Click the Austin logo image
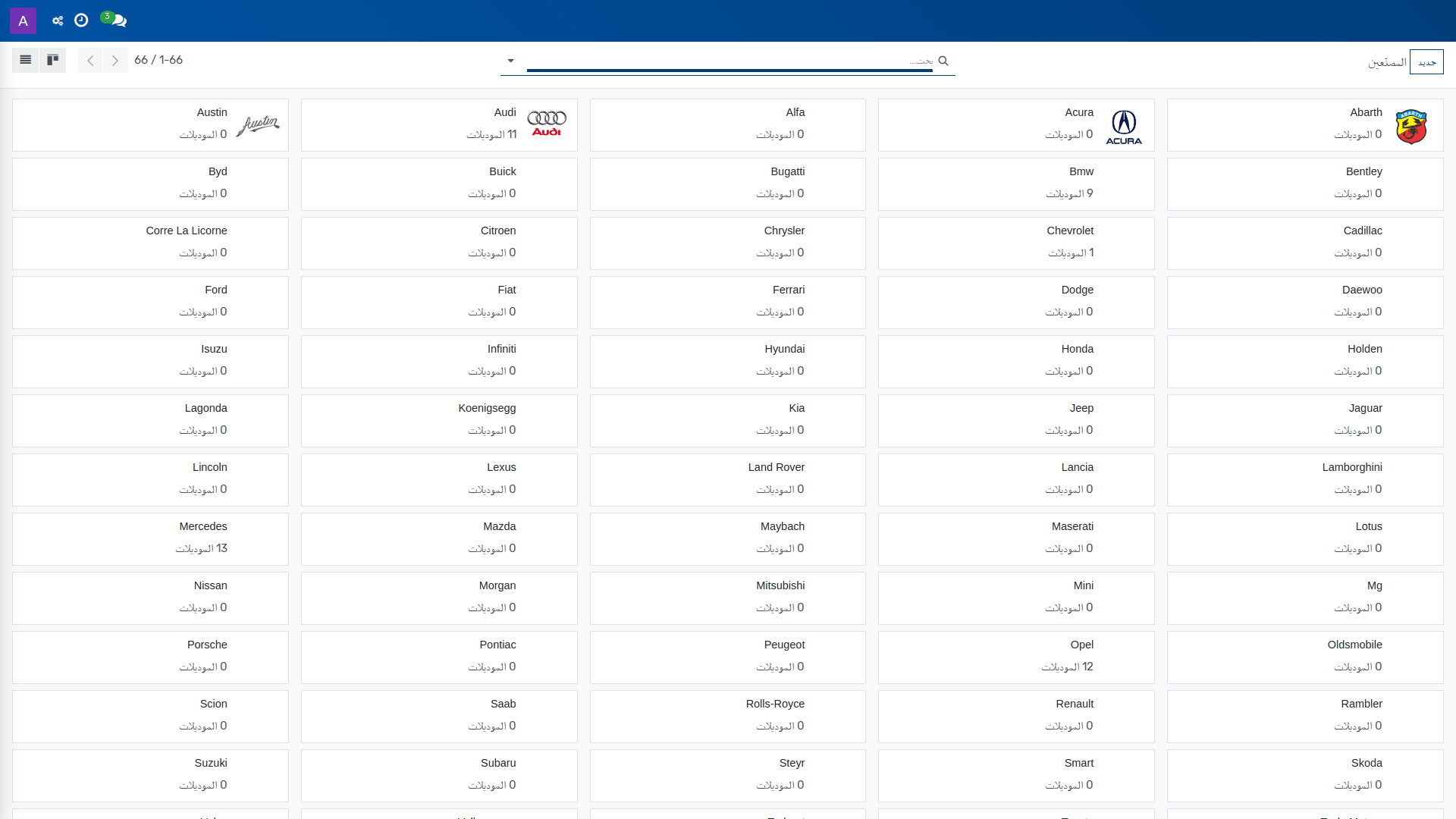 coord(258,125)
